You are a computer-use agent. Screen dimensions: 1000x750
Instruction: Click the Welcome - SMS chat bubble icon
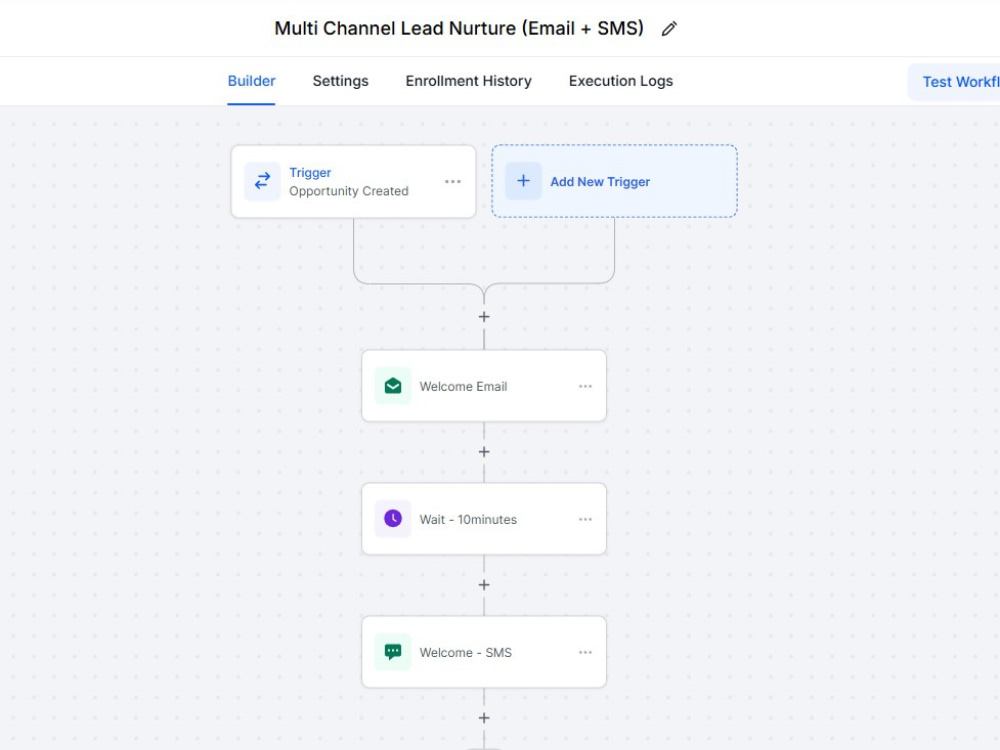coord(393,652)
